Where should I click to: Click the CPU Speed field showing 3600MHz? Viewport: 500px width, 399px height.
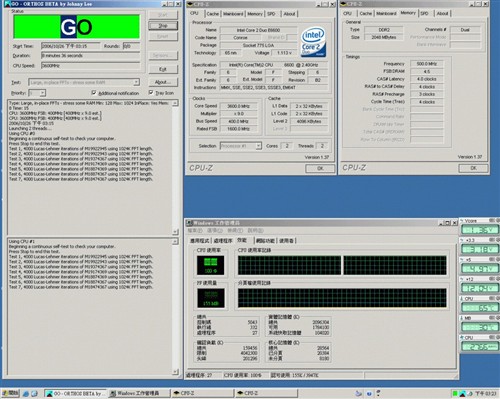coord(91,66)
